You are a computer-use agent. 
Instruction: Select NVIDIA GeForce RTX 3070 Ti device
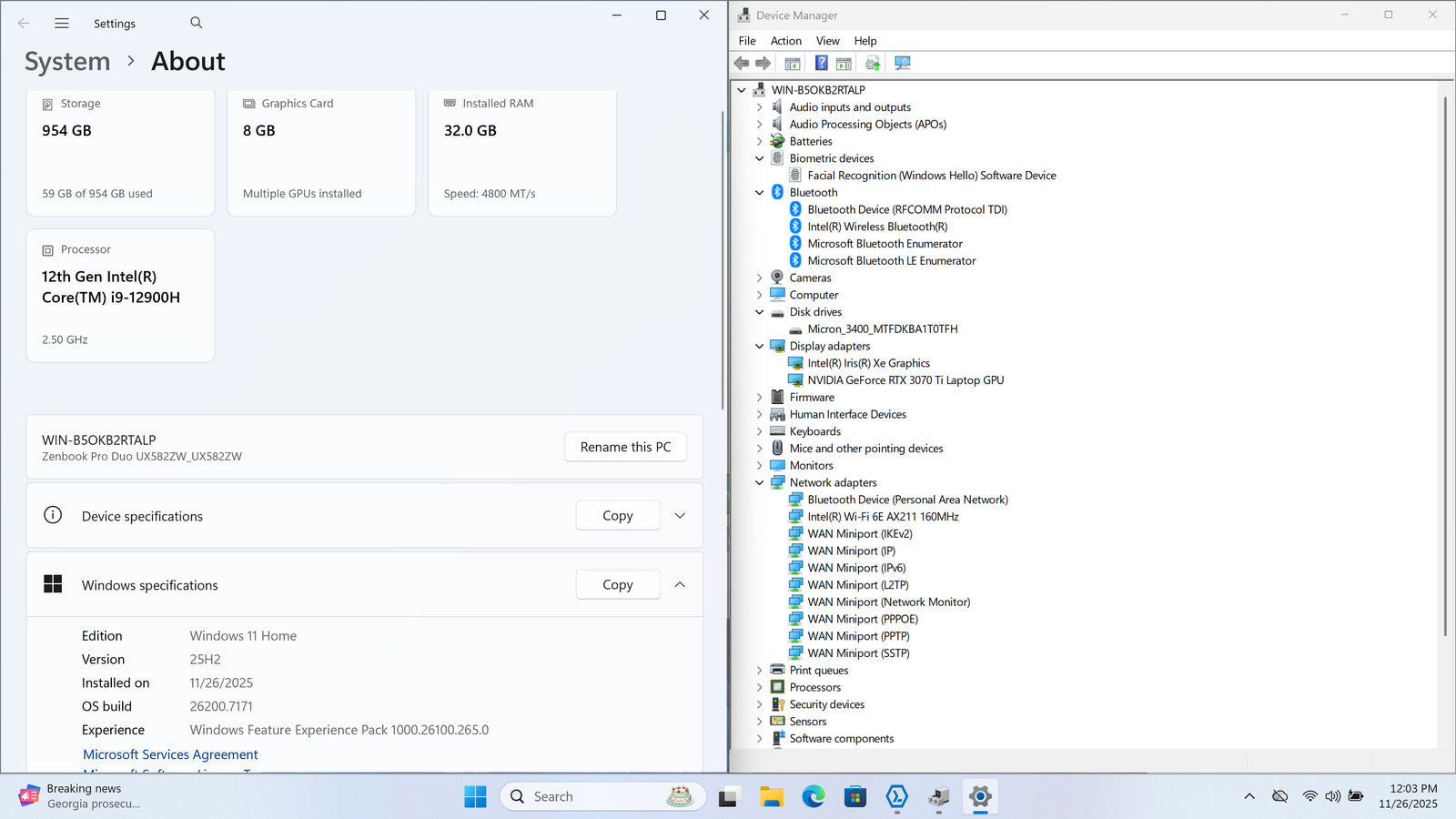[x=905, y=380]
